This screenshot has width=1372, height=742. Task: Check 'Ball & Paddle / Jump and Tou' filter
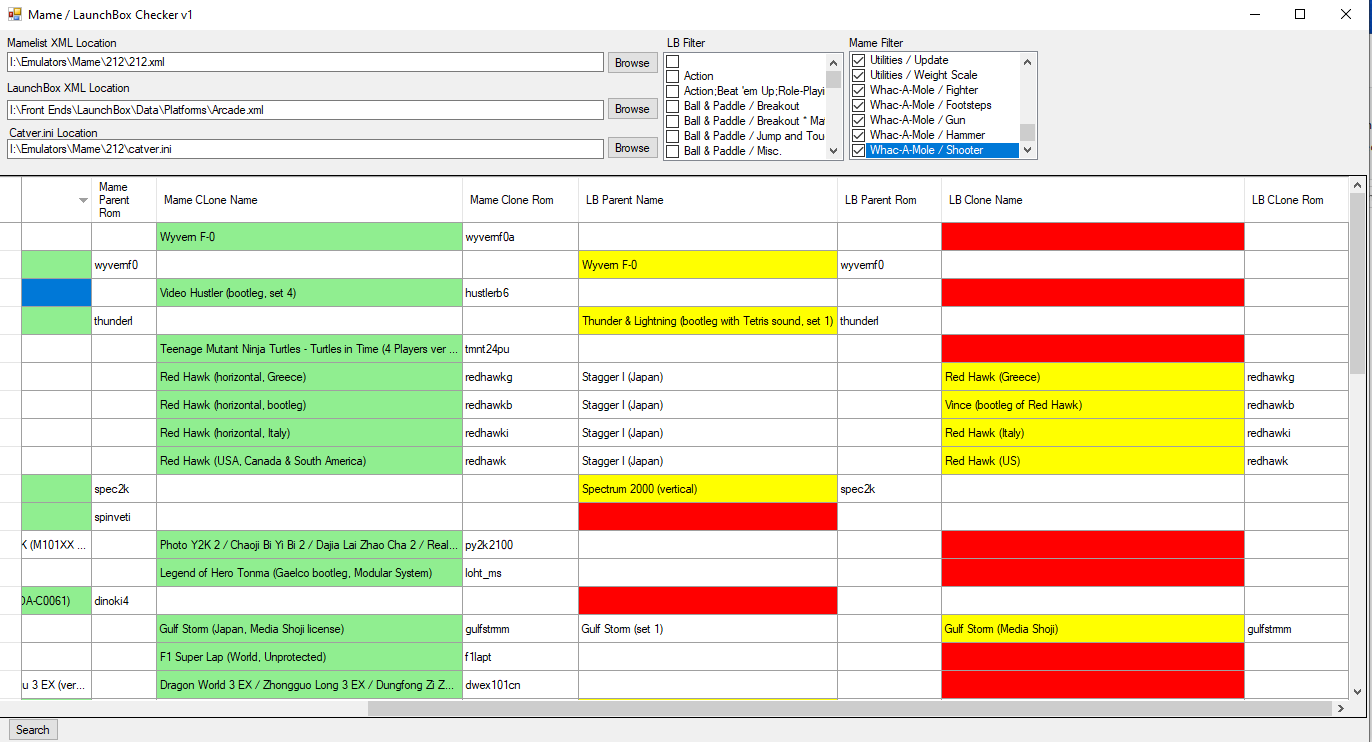[x=673, y=136]
